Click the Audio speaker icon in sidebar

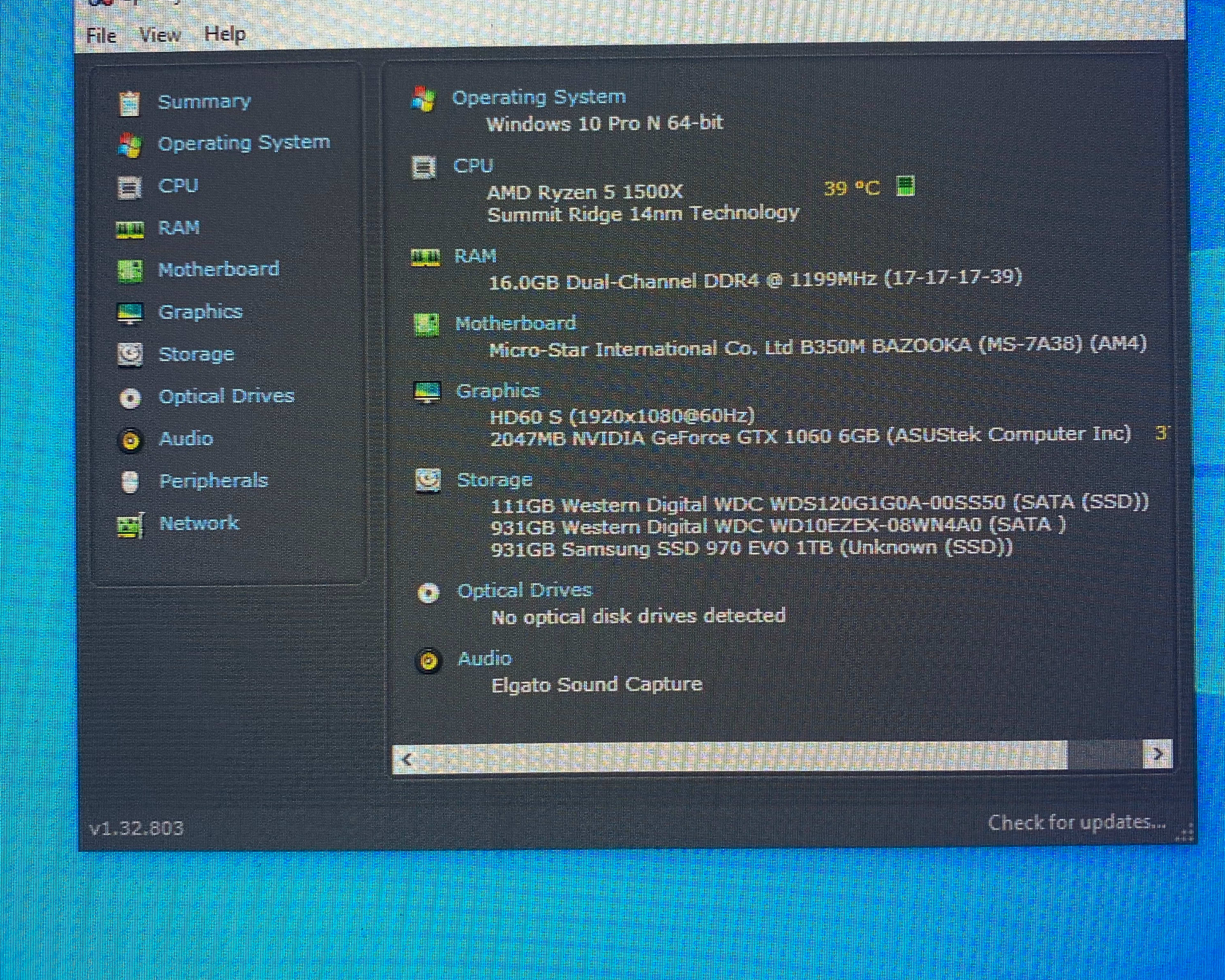(x=130, y=440)
